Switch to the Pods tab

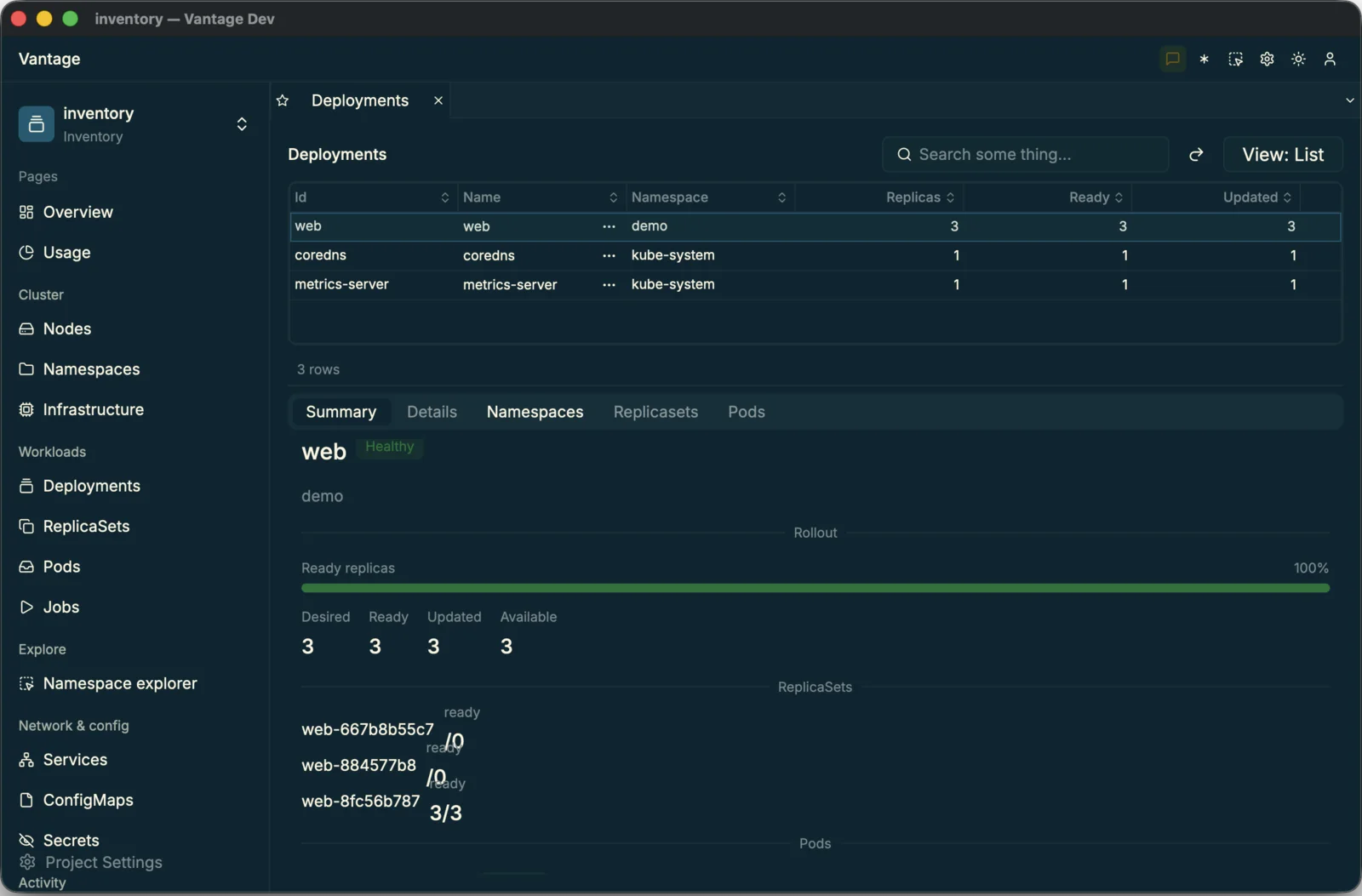[747, 412]
